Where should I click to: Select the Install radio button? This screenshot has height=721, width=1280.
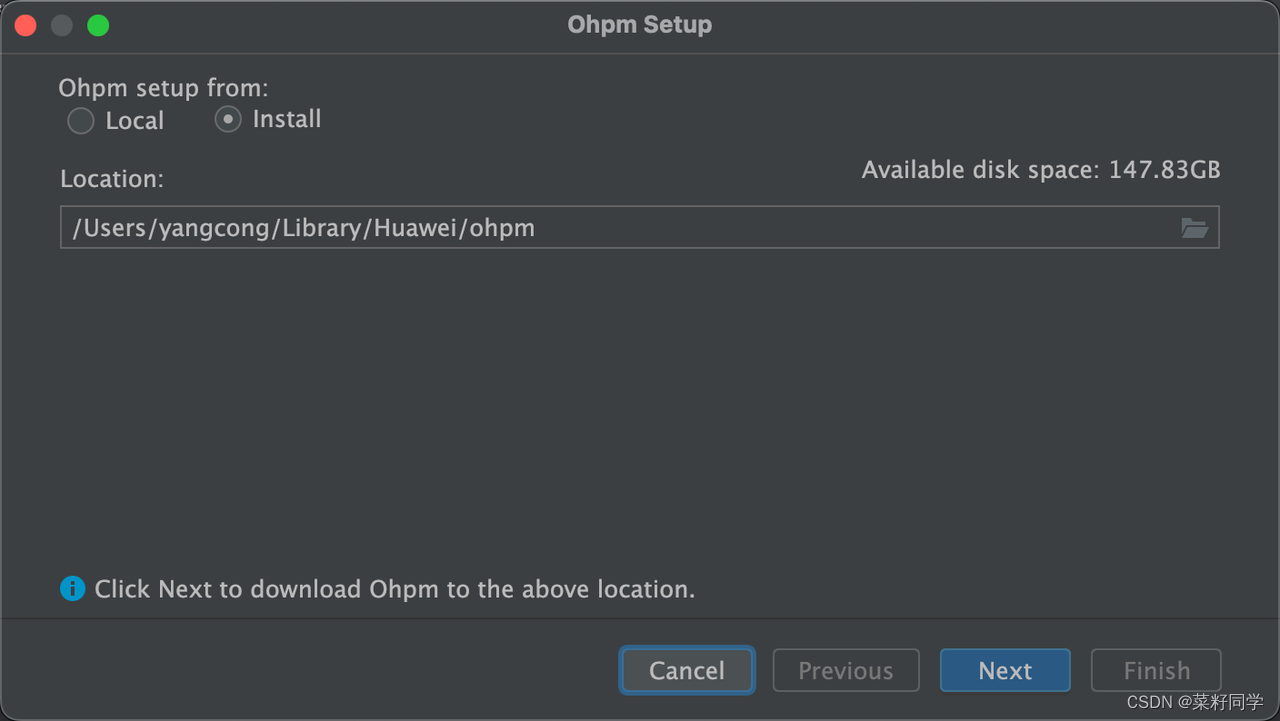pyautogui.click(x=228, y=120)
